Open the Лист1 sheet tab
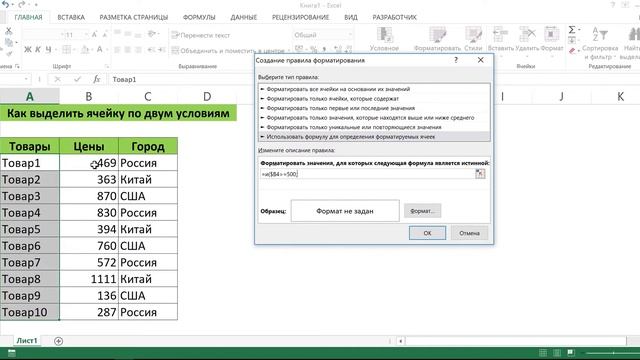 [27, 340]
